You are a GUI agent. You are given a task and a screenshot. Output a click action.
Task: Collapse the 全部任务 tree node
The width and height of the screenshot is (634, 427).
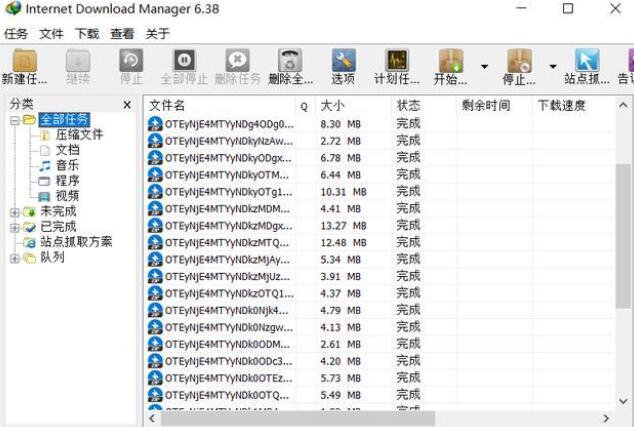click(14, 120)
